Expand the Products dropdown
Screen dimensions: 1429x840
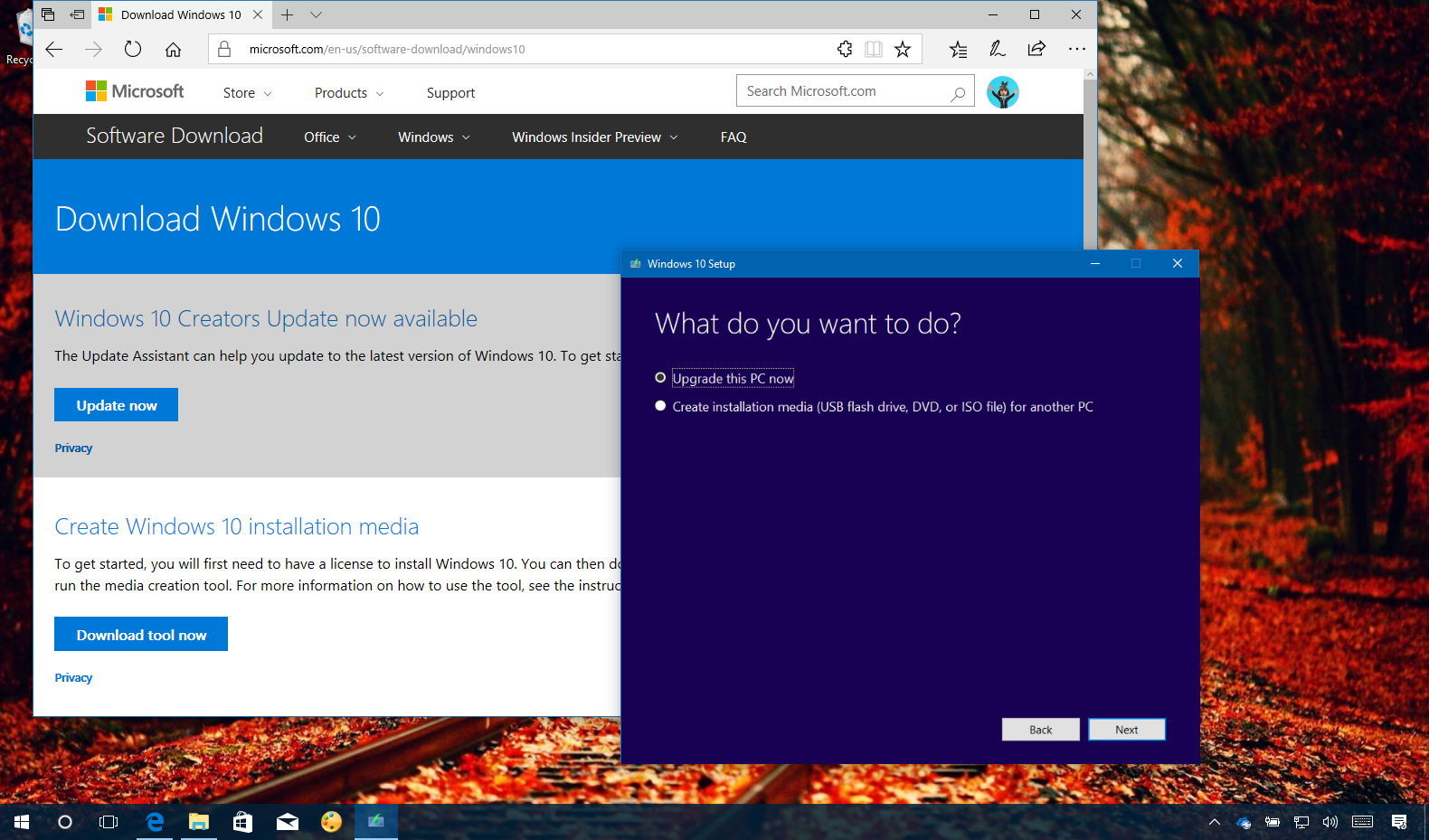(x=349, y=93)
